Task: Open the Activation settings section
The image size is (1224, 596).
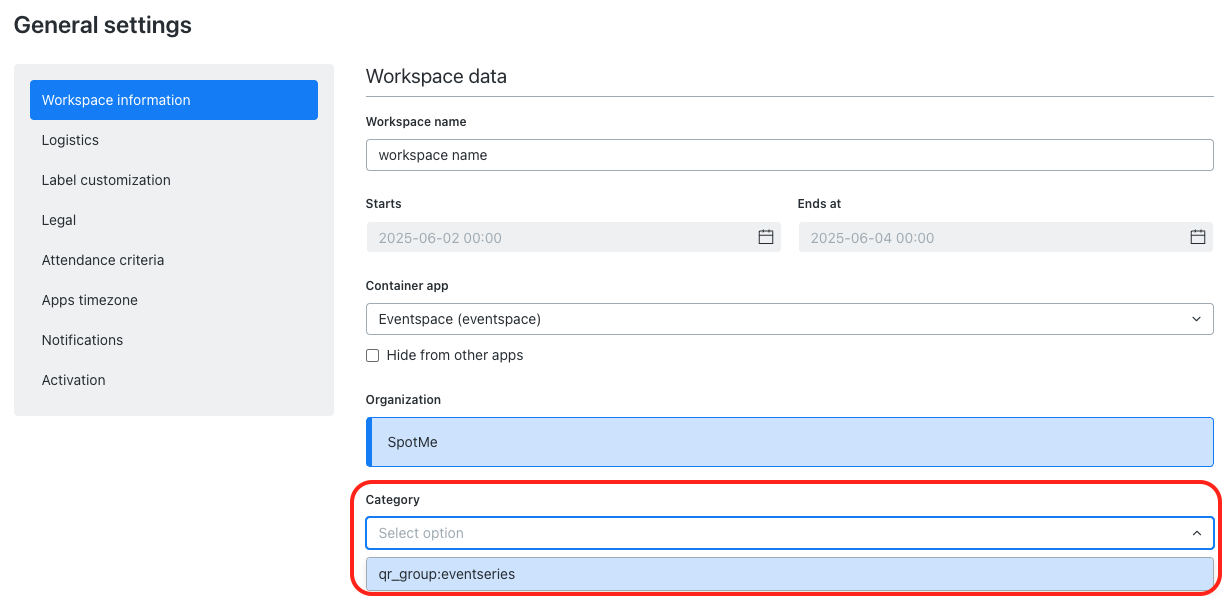Action: point(73,380)
